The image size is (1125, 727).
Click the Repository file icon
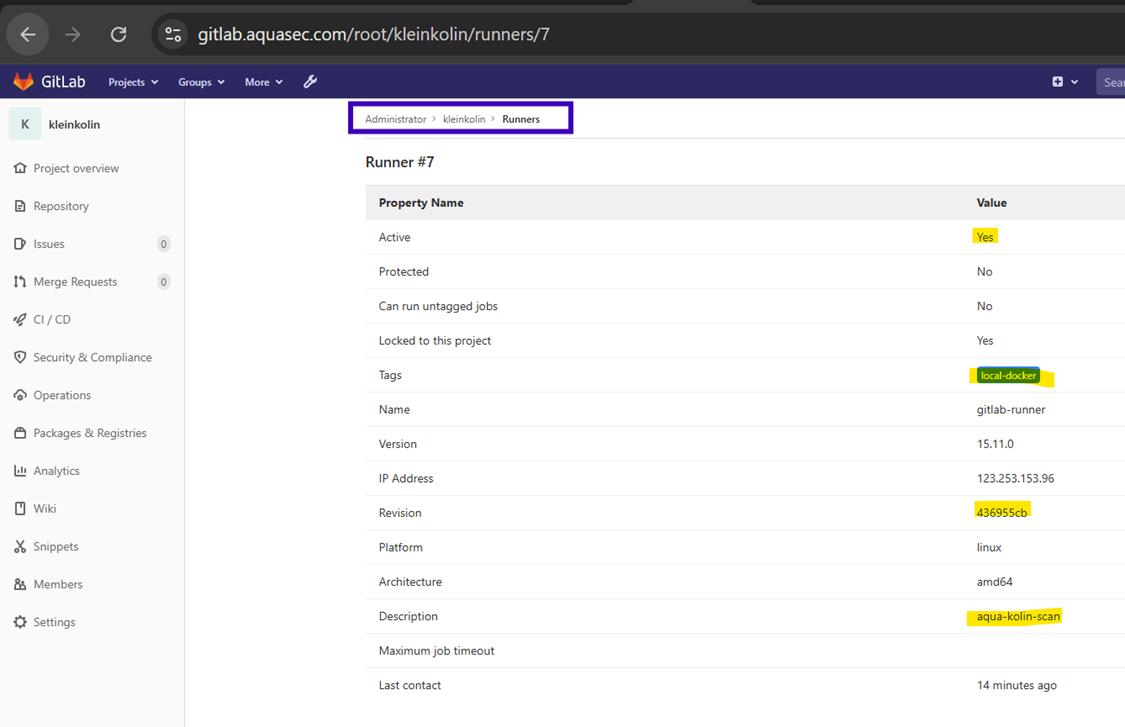20,206
